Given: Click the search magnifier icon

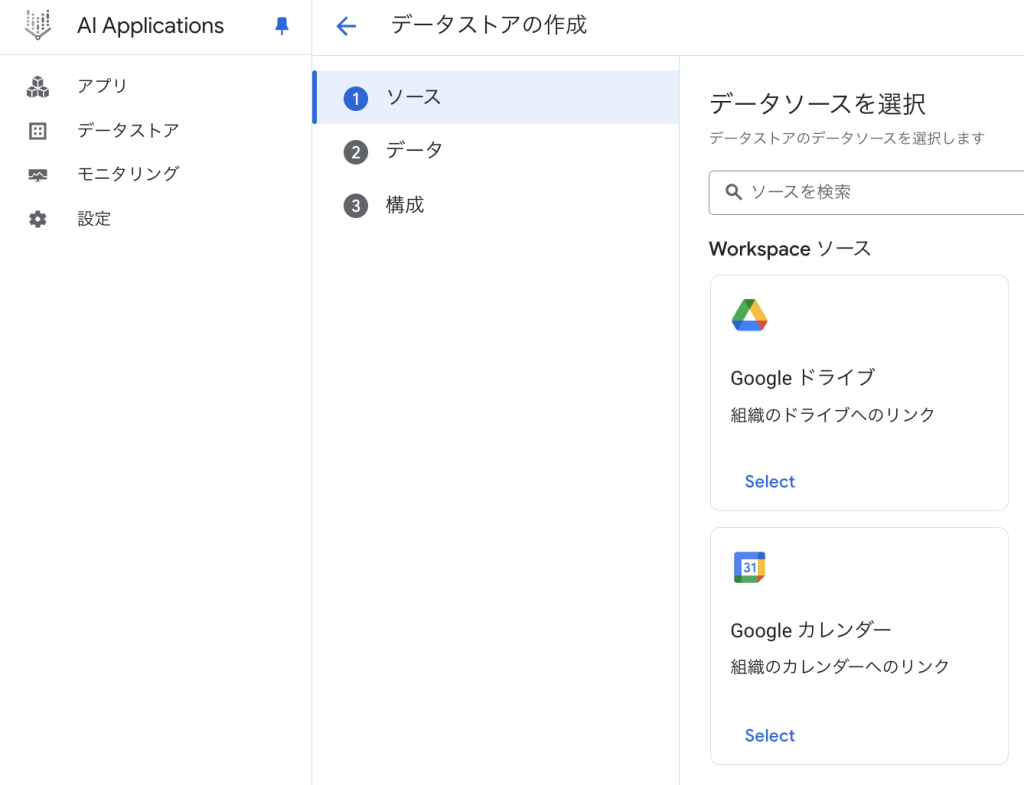Looking at the screenshot, I should (733, 192).
